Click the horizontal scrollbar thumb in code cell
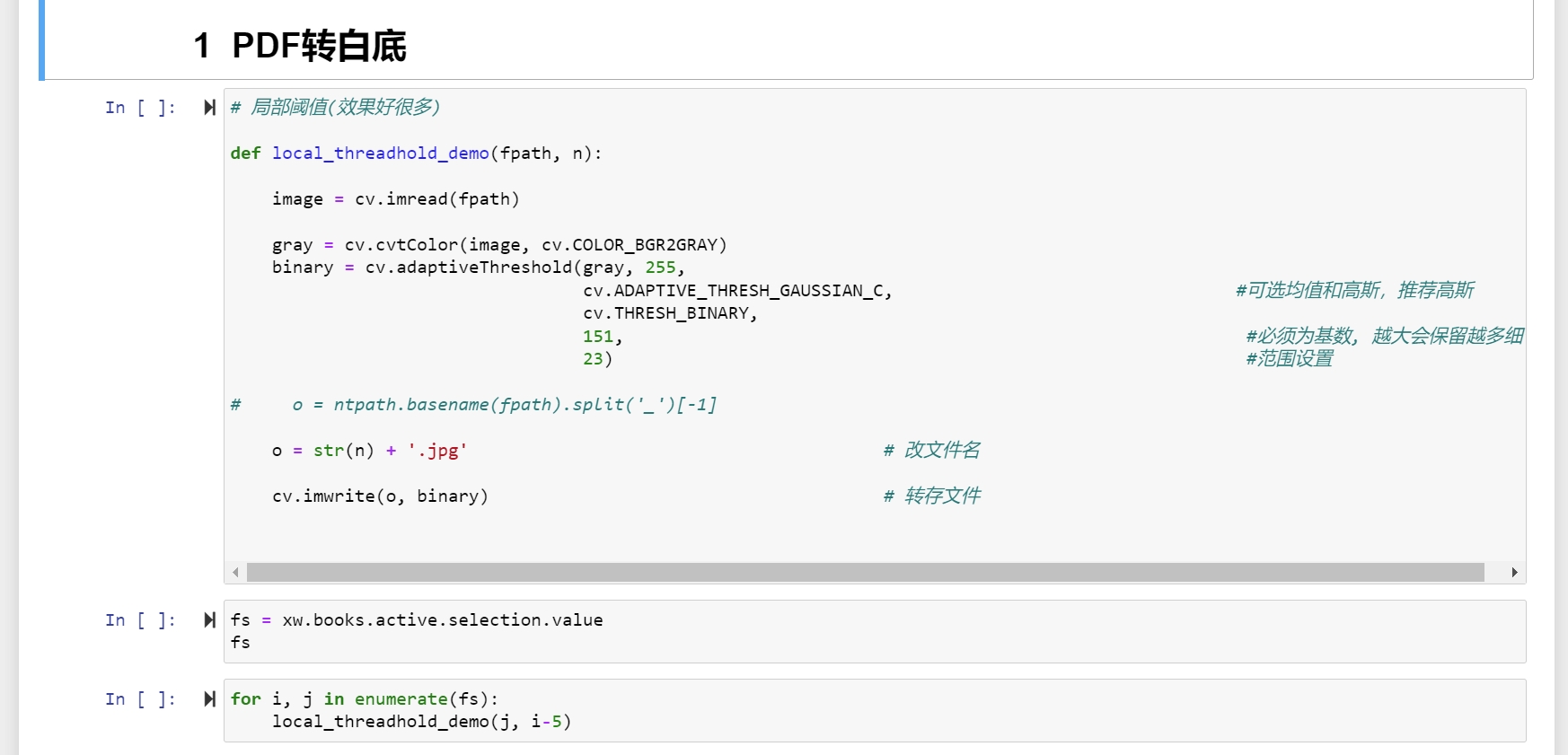 coord(865,573)
